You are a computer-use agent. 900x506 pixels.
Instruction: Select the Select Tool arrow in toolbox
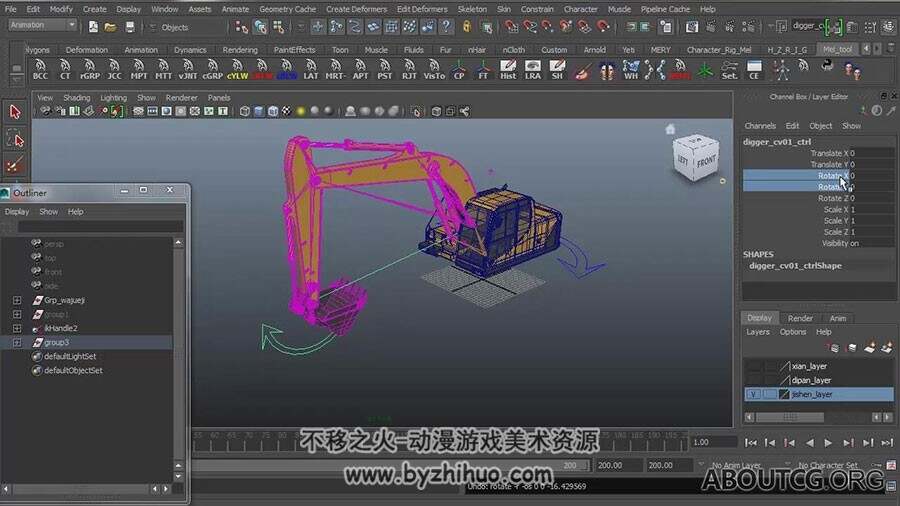pyautogui.click(x=15, y=111)
